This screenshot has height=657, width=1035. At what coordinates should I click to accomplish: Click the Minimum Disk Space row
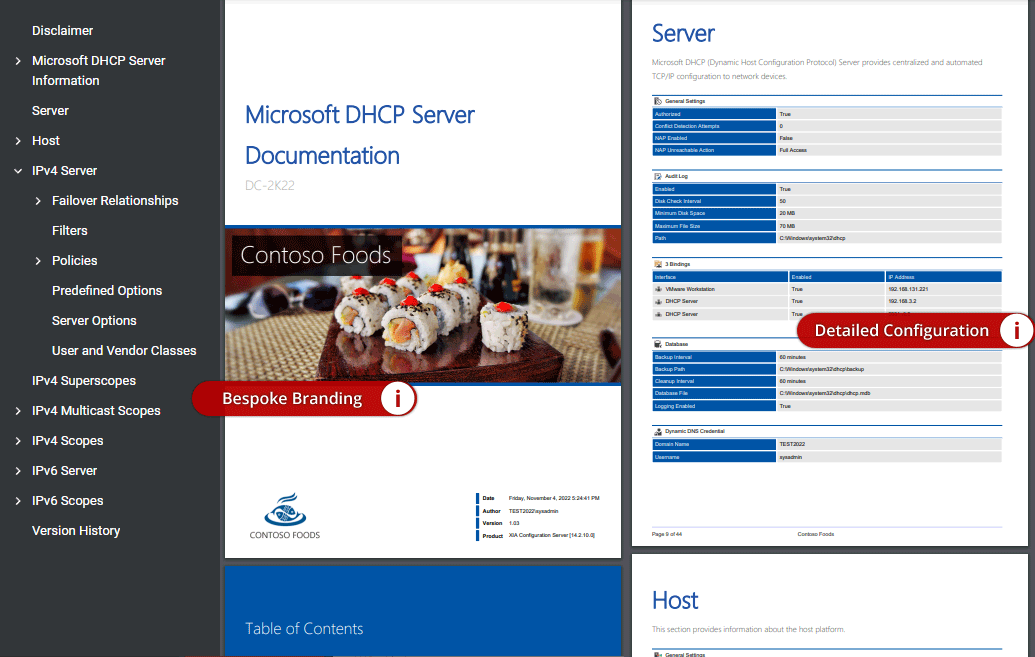pyautogui.click(x=827, y=213)
